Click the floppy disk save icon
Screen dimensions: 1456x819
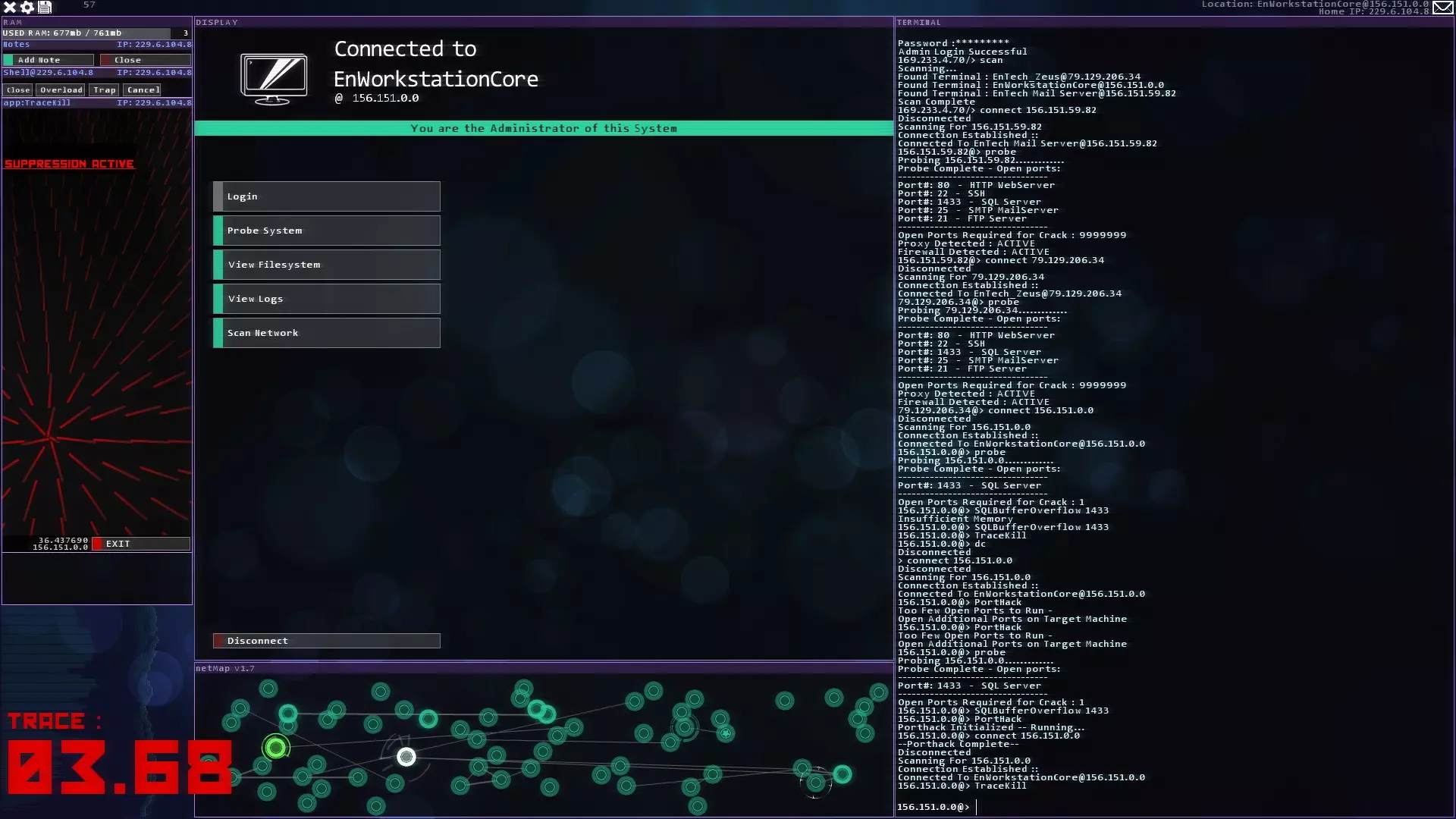pos(45,7)
